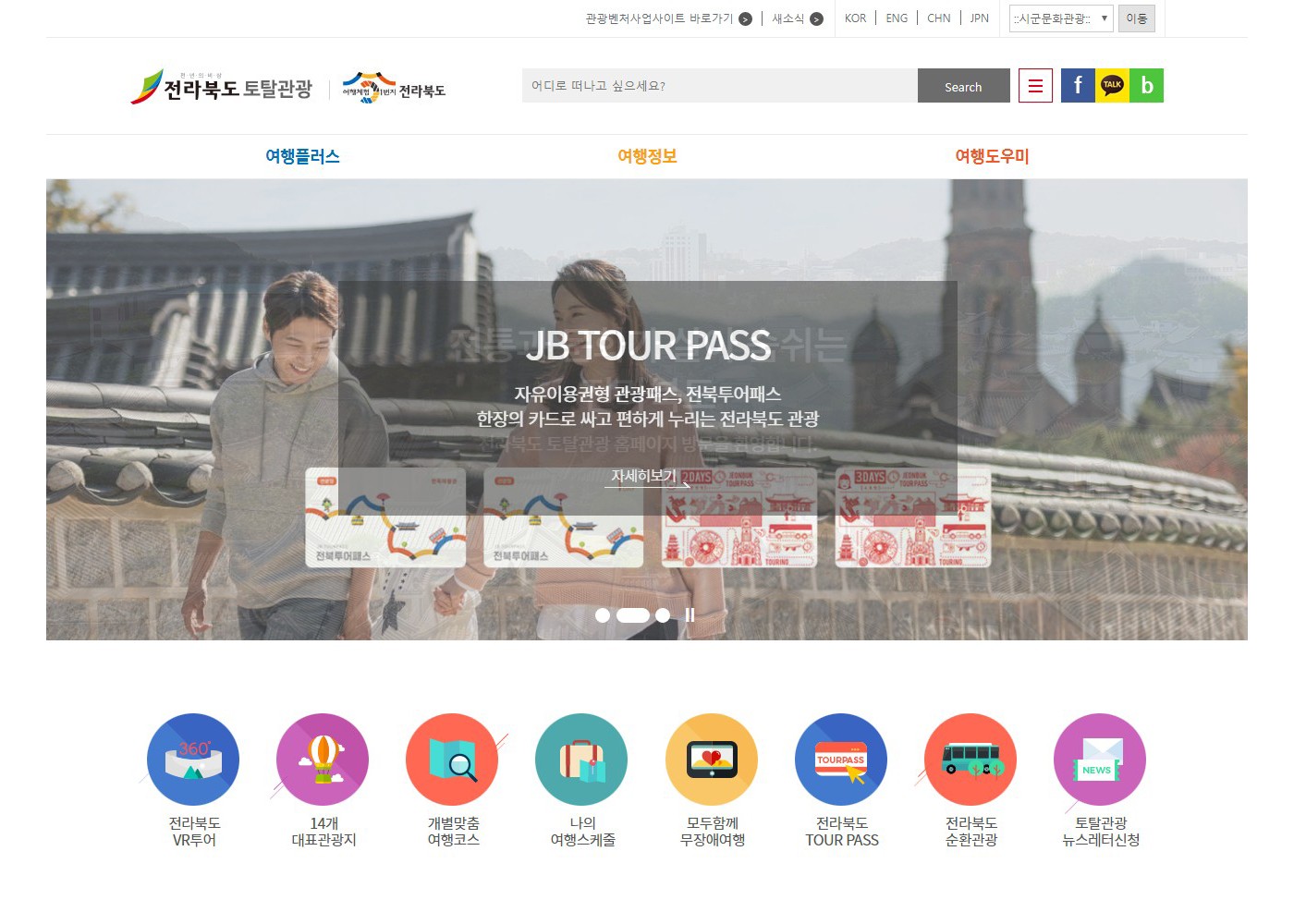Image resolution: width=1294 pixels, height=924 pixels.
Task: Open the Facebook icon link
Action: (1078, 85)
